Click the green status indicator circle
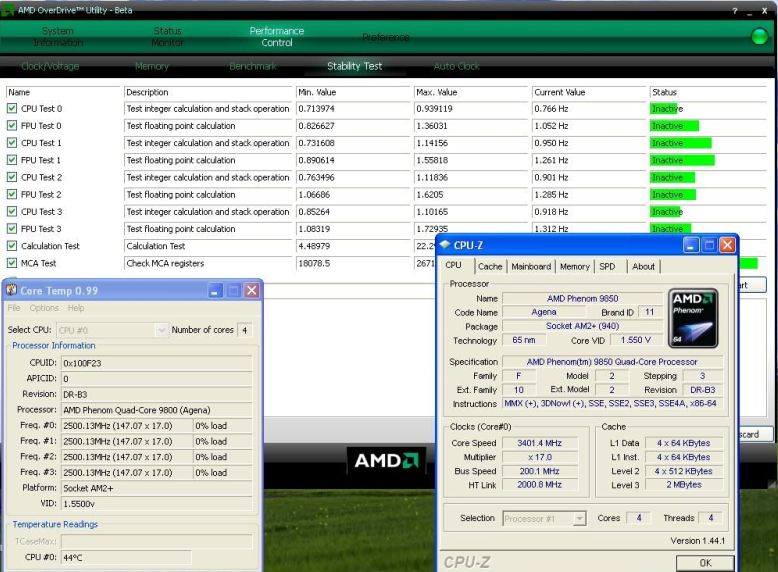778x572 pixels. 757,37
